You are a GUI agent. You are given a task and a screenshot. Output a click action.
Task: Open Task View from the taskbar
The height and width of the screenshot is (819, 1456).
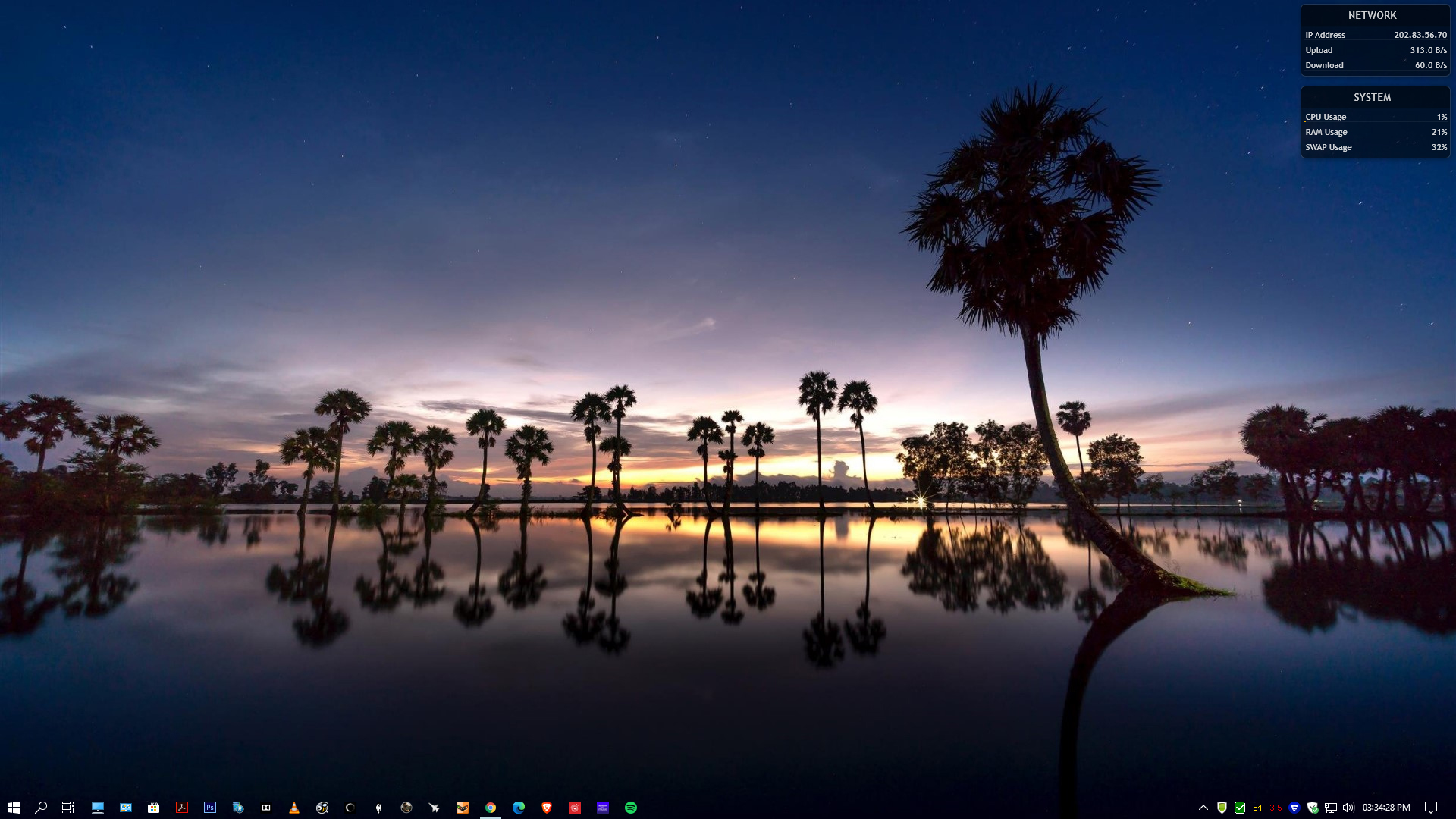pos(68,808)
